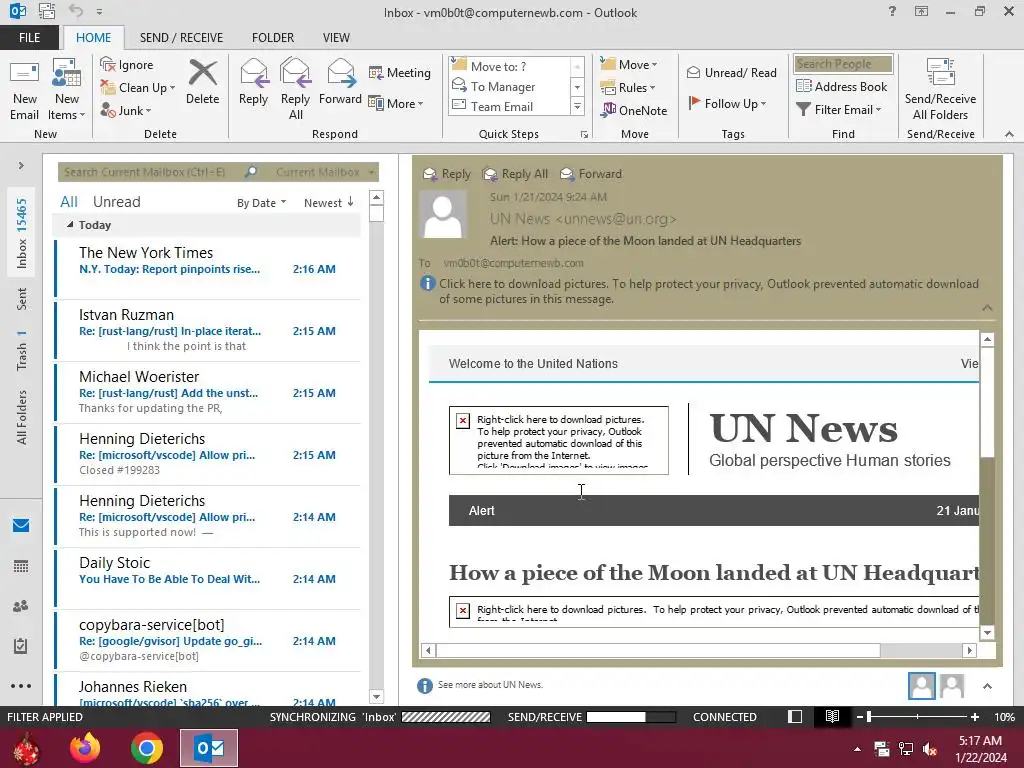Image resolution: width=1024 pixels, height=768 pixels.
Task: Show Unread messages only
Action: click(x=116, y=202)
